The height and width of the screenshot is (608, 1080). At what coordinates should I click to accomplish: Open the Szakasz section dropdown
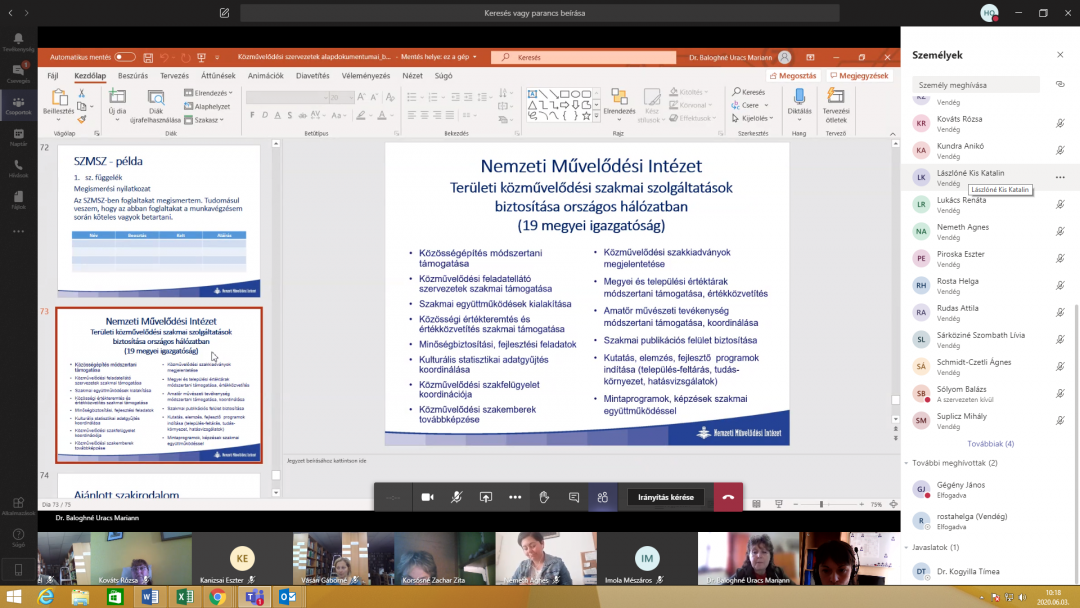tap(204, 120)
